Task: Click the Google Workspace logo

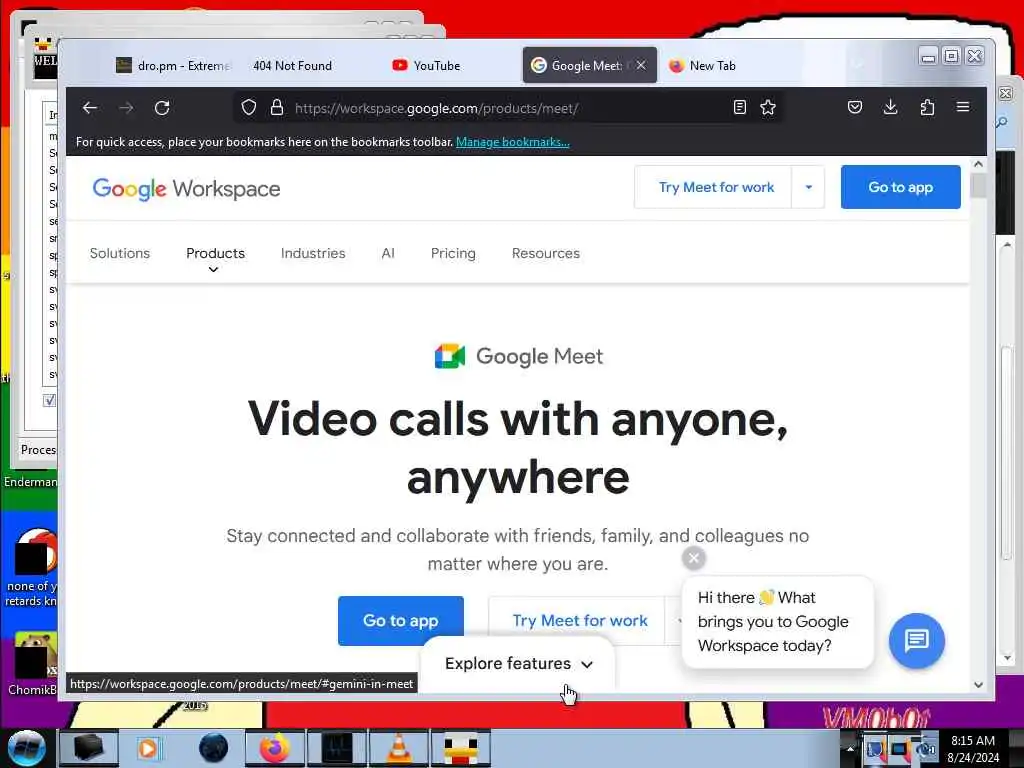Action: [186, 189]
